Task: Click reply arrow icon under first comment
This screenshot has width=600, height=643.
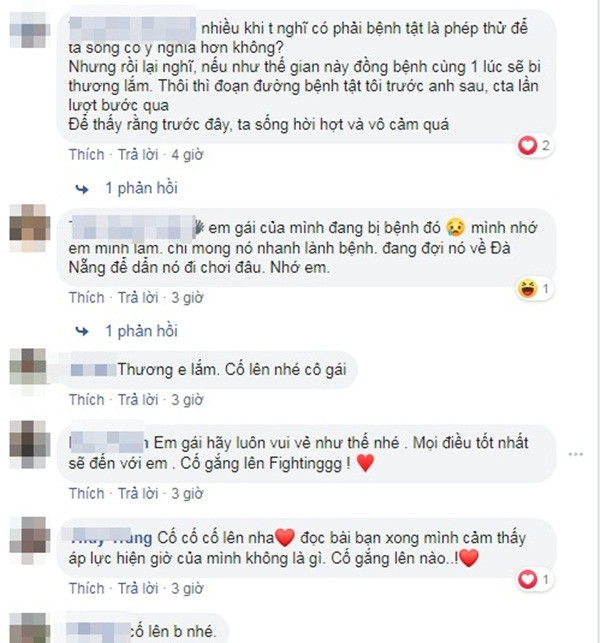Action: 82,189
